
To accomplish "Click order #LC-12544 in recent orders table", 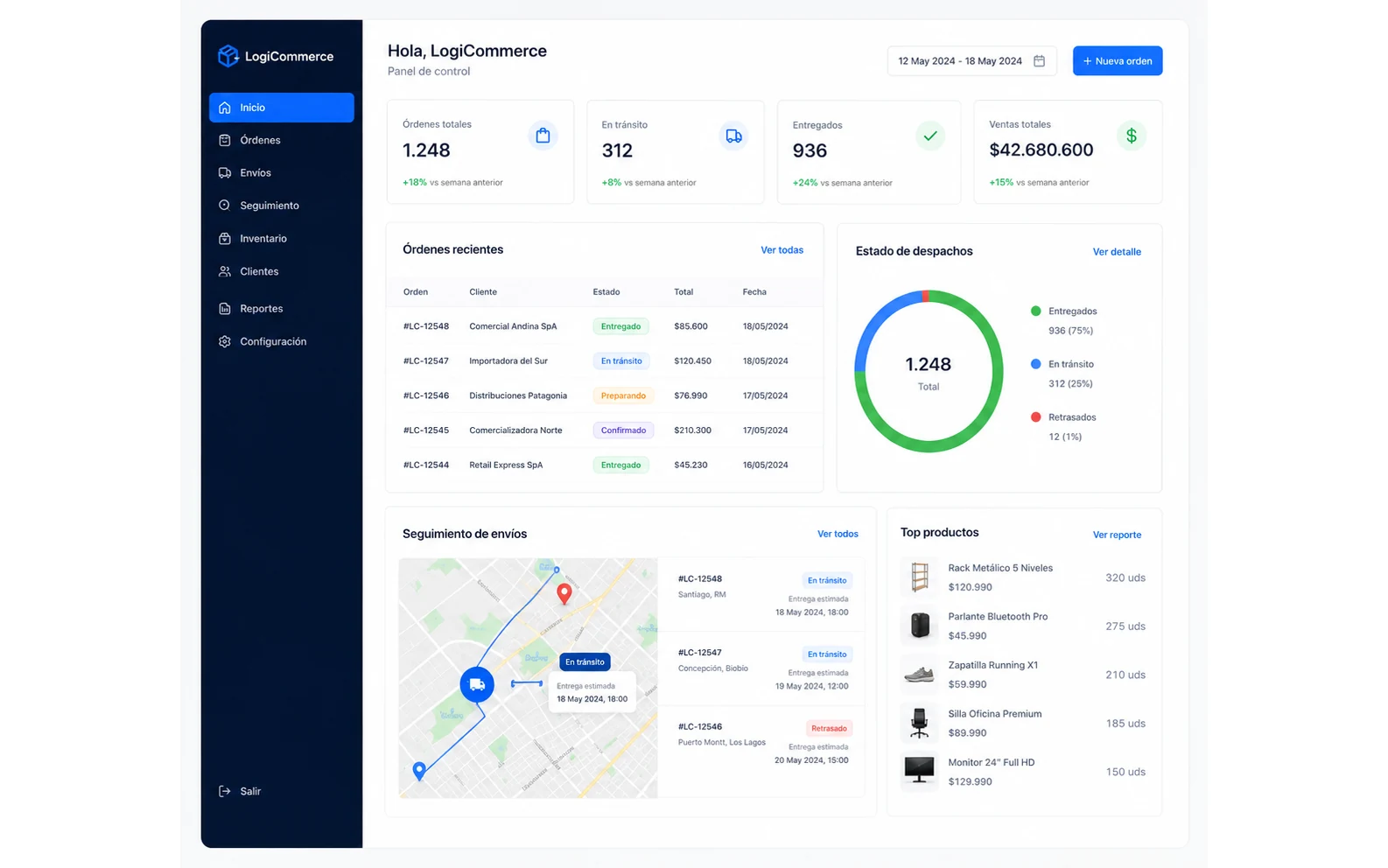I will [x=426, y=465].
